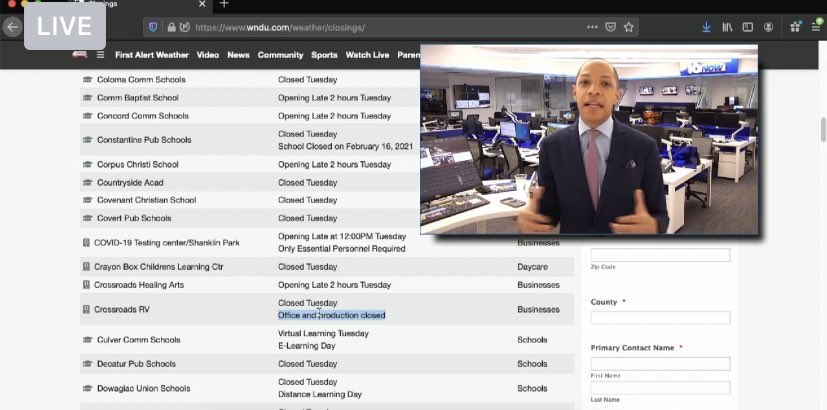Click the Crossroads Healing Arts entry

(139, 285)
